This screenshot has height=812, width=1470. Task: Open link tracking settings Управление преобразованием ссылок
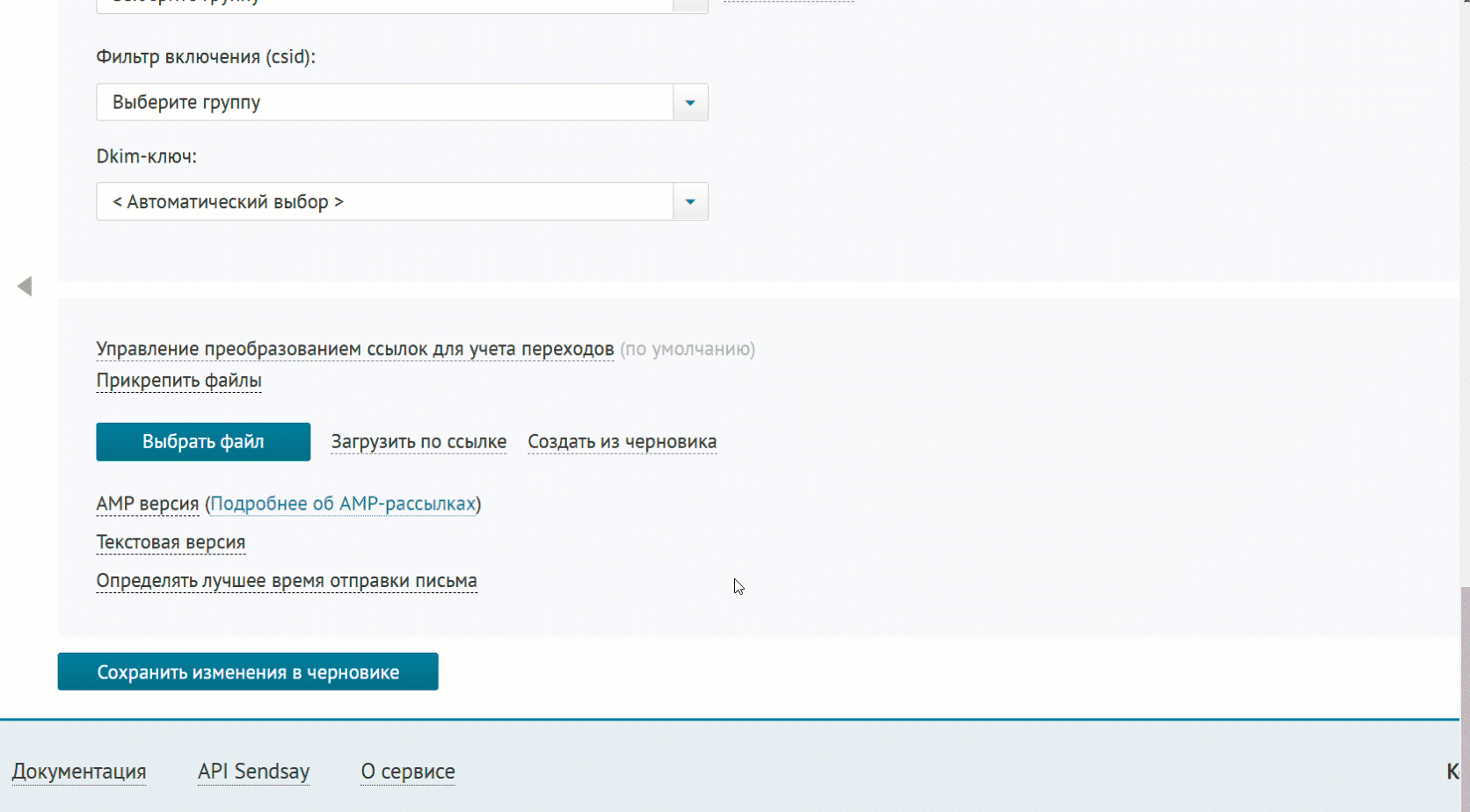click(x=354, y=349)
